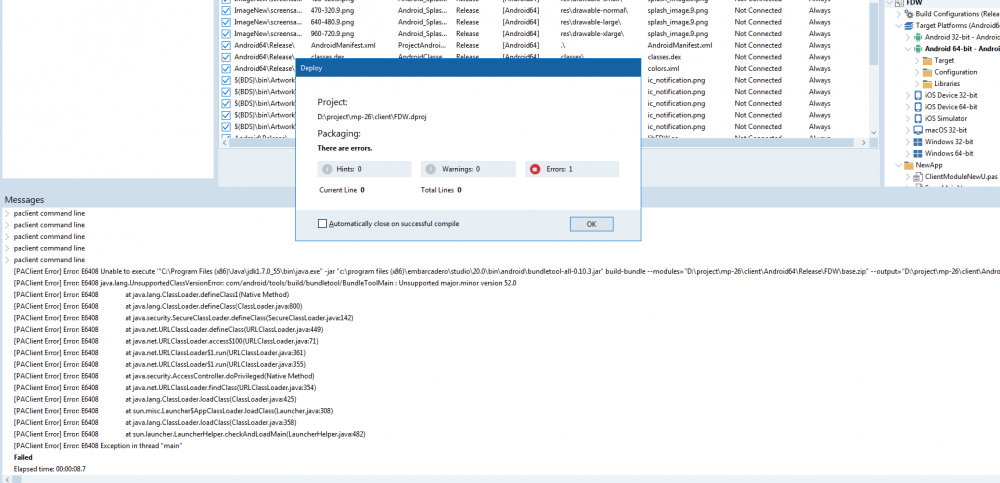This screenshot has width=1000, height=483.
Task: Click the Warnings icon in Deploy dialog
Action: click(x=432, y=169)
